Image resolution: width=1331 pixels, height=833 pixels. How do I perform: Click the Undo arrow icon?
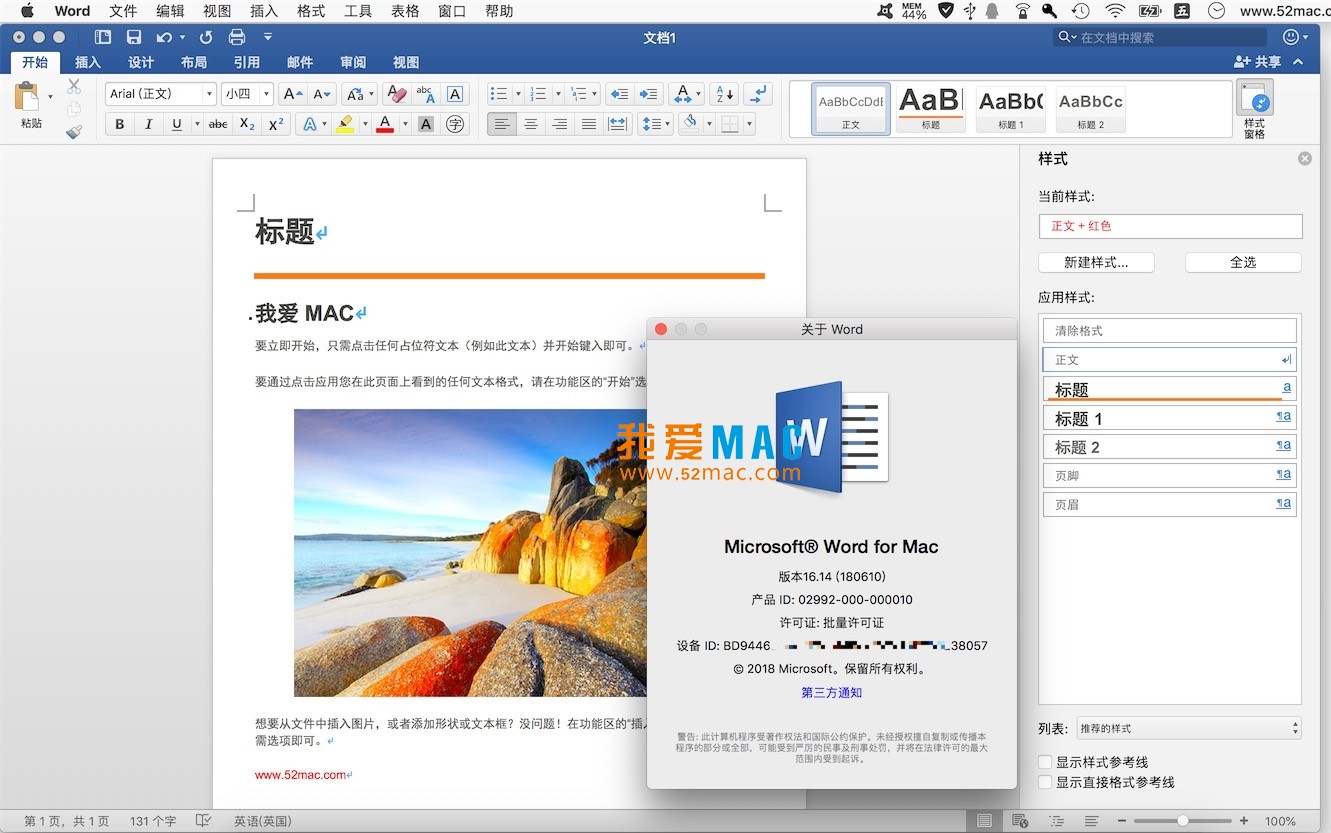164,37
